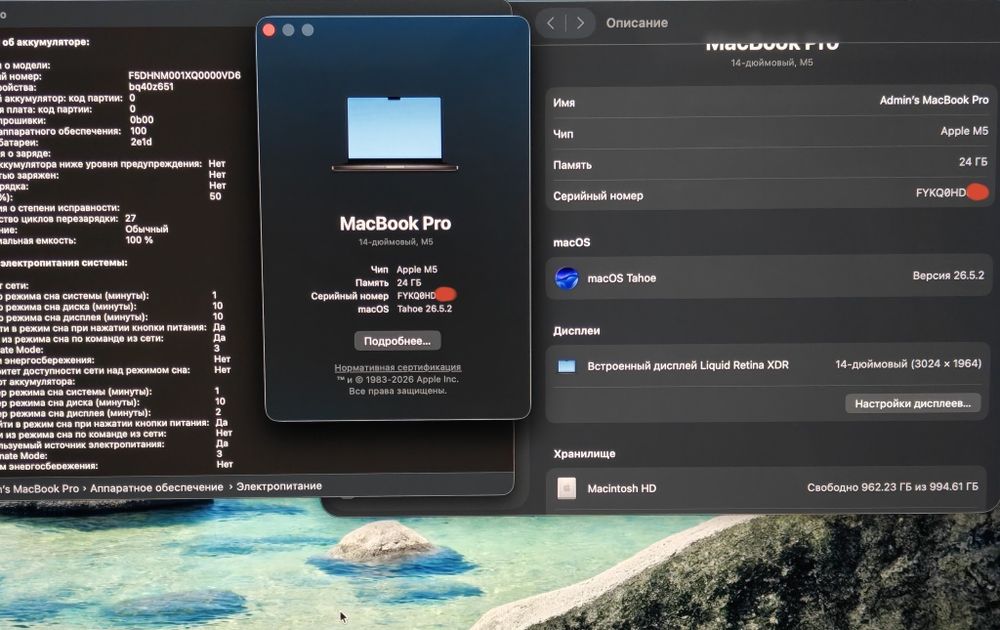
Task: Click the 100 % maximum capacity value
Action: pos(139,240)
